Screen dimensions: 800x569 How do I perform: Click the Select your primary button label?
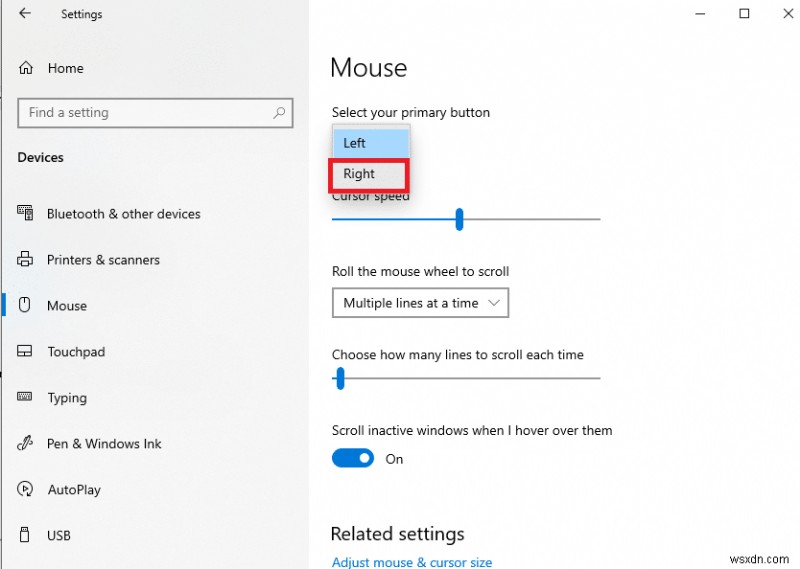coord(411,112)
